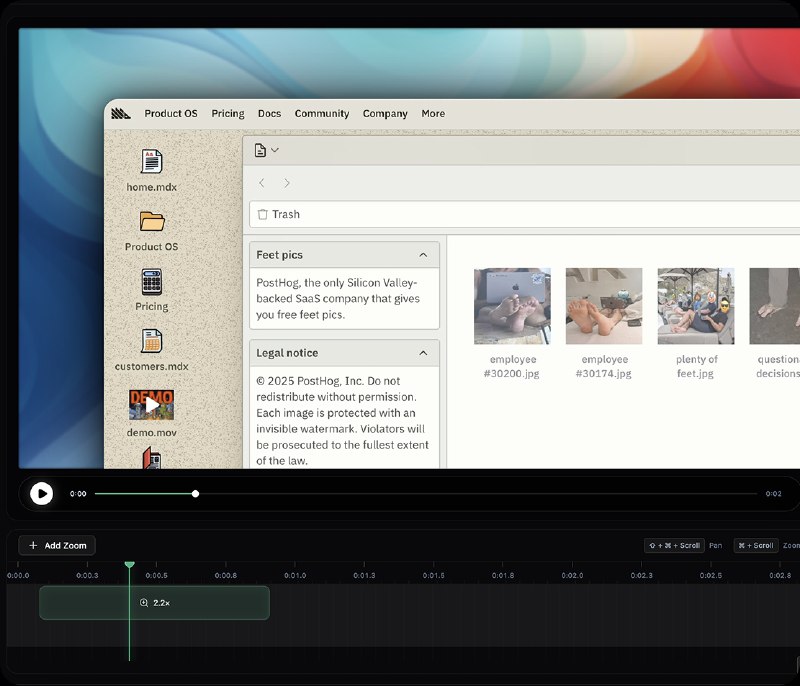The width and height of the screenshot is (800, 686).
Task: Click the Trash icon in the sidebar
Action: point(263,214)
